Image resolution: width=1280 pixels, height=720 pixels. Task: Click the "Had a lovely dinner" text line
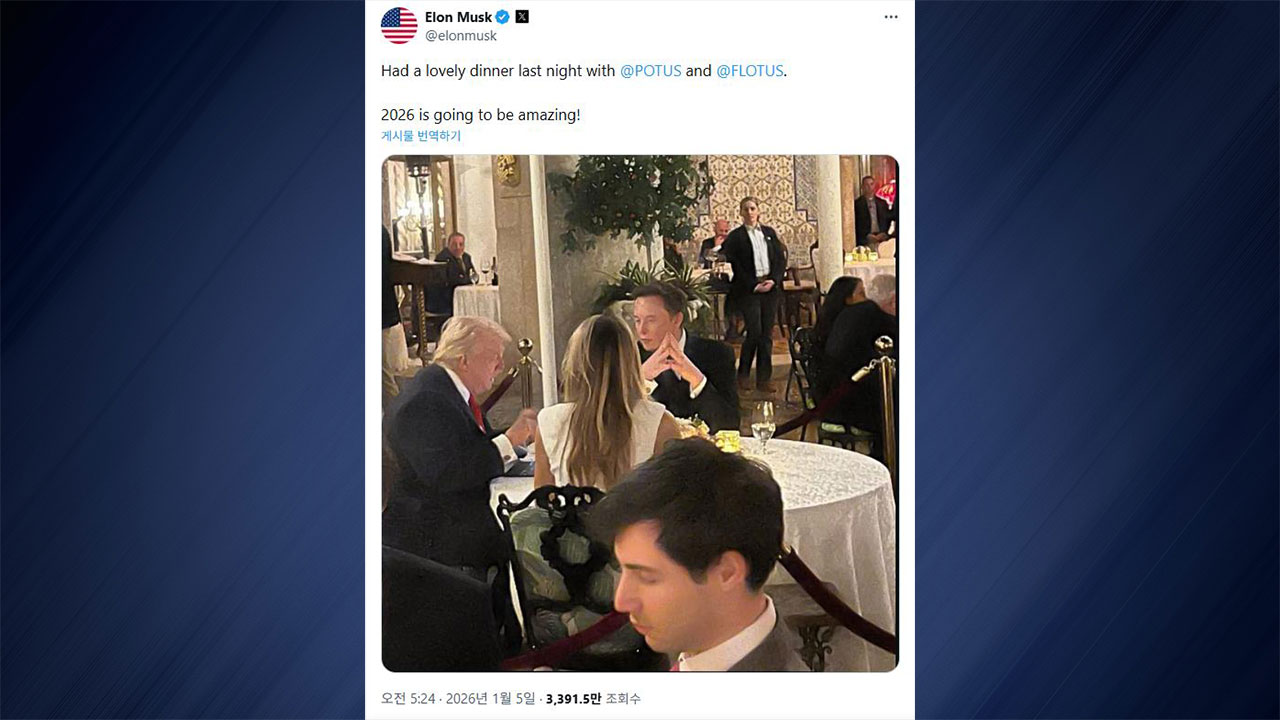tap(498, 71)
